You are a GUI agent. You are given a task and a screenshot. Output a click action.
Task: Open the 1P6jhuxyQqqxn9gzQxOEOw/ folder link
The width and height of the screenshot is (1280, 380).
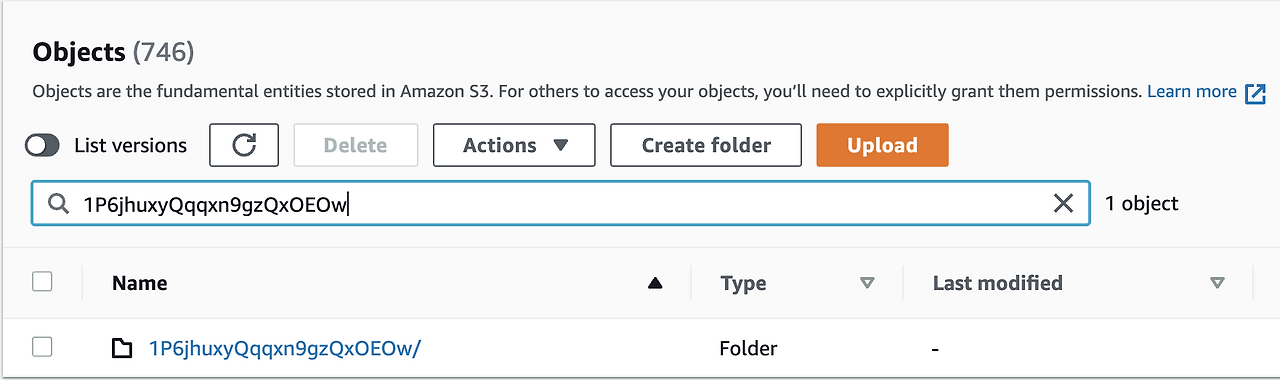(x=285, y=349)
